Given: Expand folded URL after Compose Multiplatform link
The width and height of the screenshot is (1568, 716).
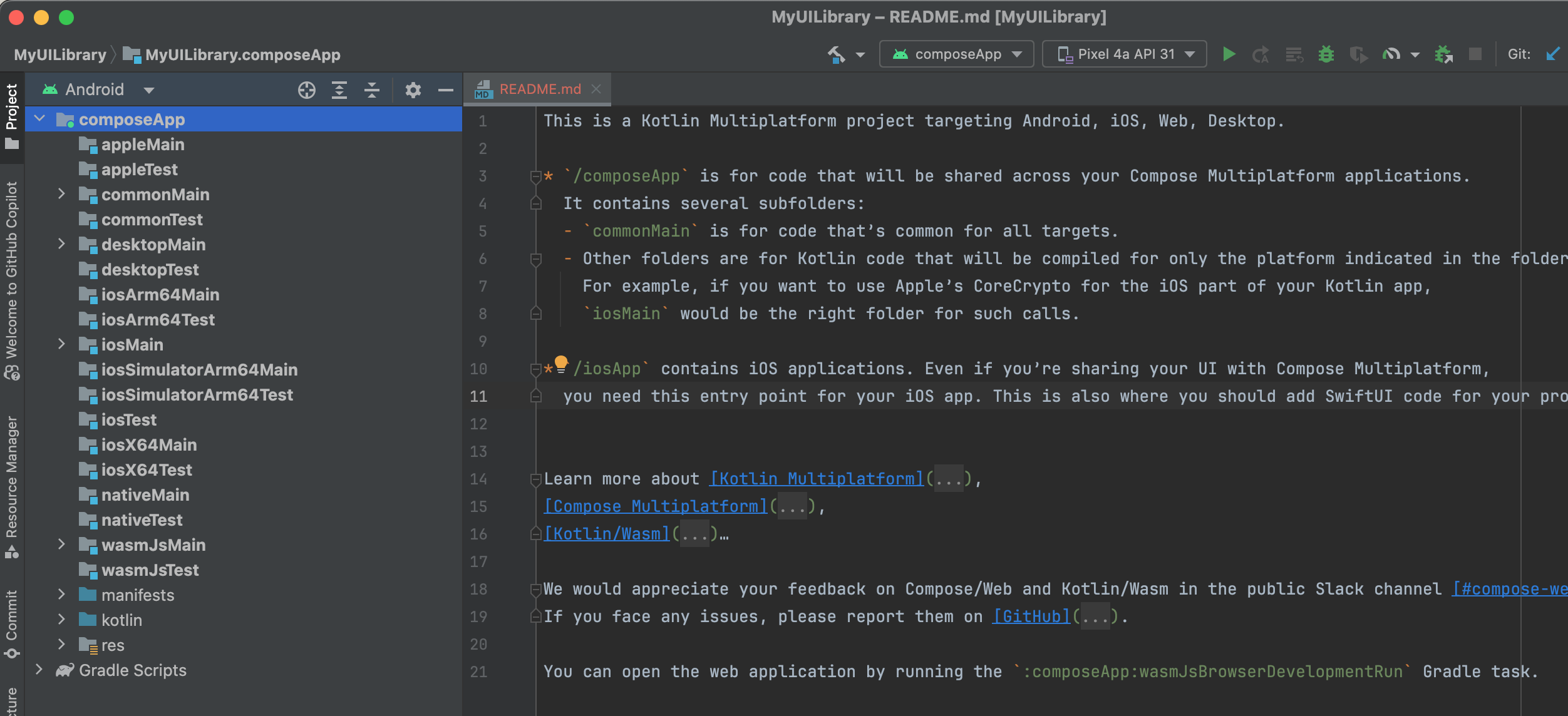Looking at the screenshot, I should 793,507.
